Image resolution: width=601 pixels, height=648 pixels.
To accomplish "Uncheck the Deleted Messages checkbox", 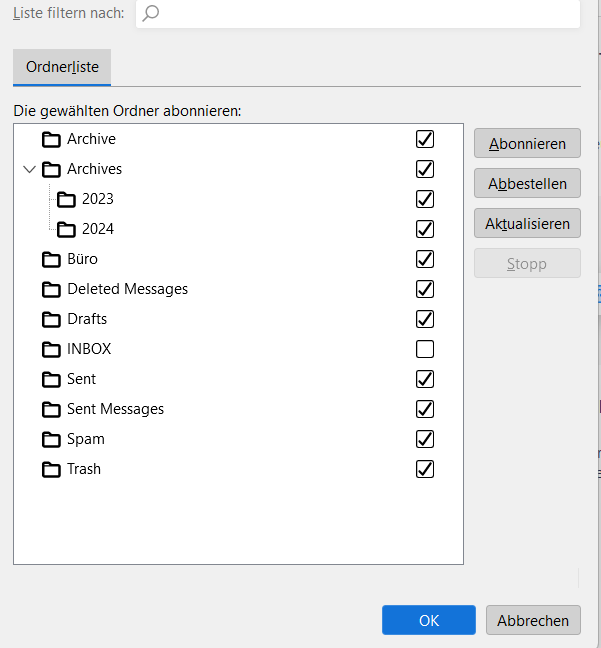I will 425,289.
